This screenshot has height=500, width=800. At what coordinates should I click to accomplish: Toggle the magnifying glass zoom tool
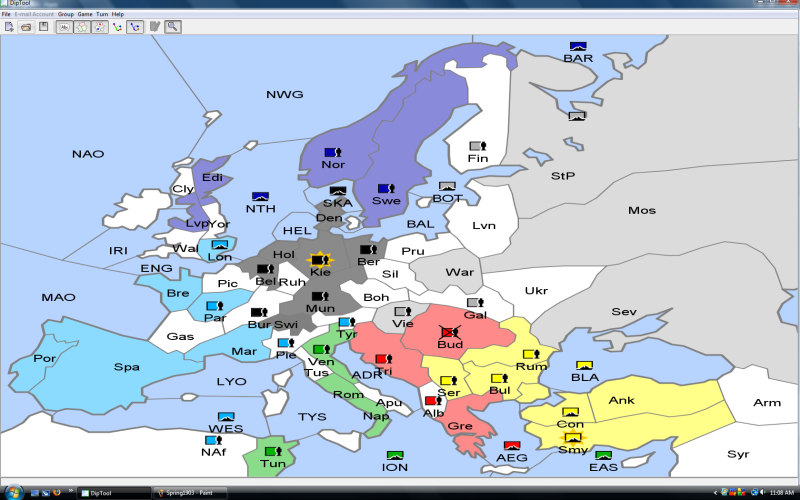coord(173,26)
